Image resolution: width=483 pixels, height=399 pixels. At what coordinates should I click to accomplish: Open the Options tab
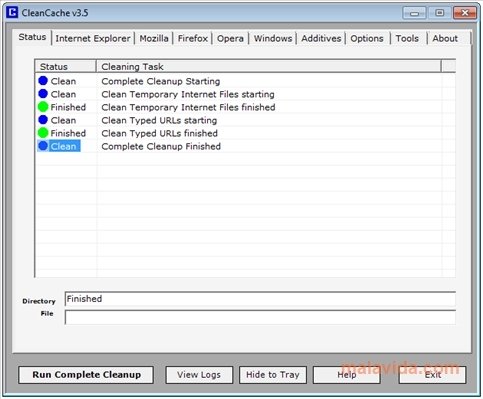coord(367,38)
